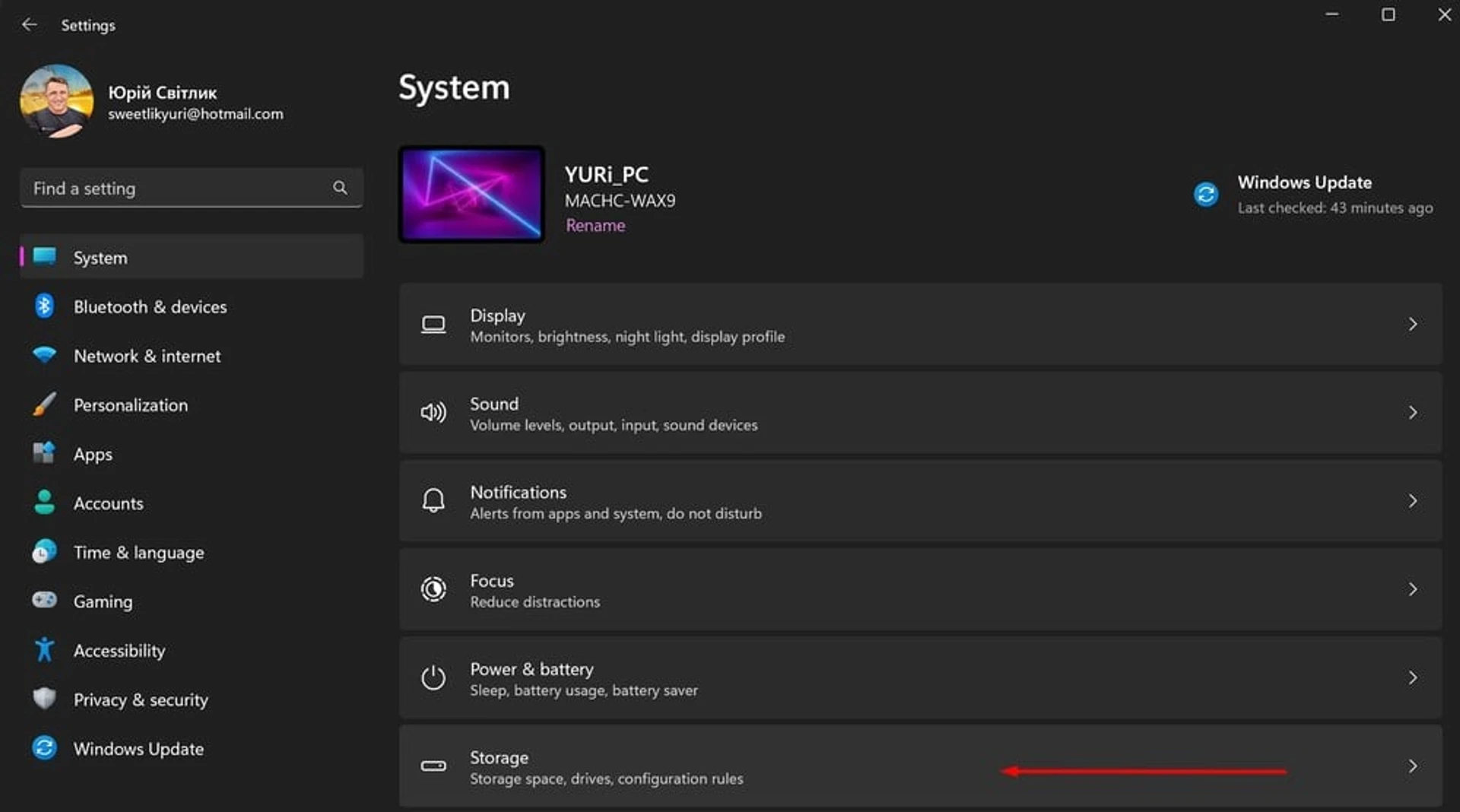
Task: Focus the Find a setting box
Action: (x=192, y=188)
